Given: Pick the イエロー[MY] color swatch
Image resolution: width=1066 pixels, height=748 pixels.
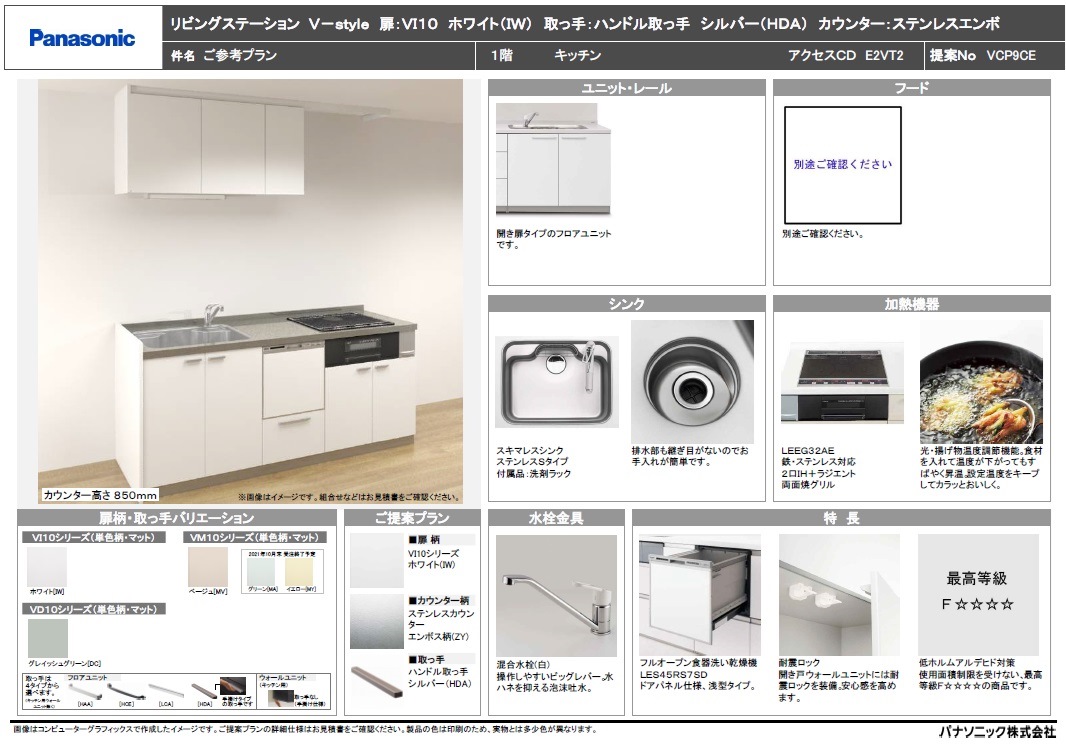Looking at the screenshot, I should coord(299,571).
